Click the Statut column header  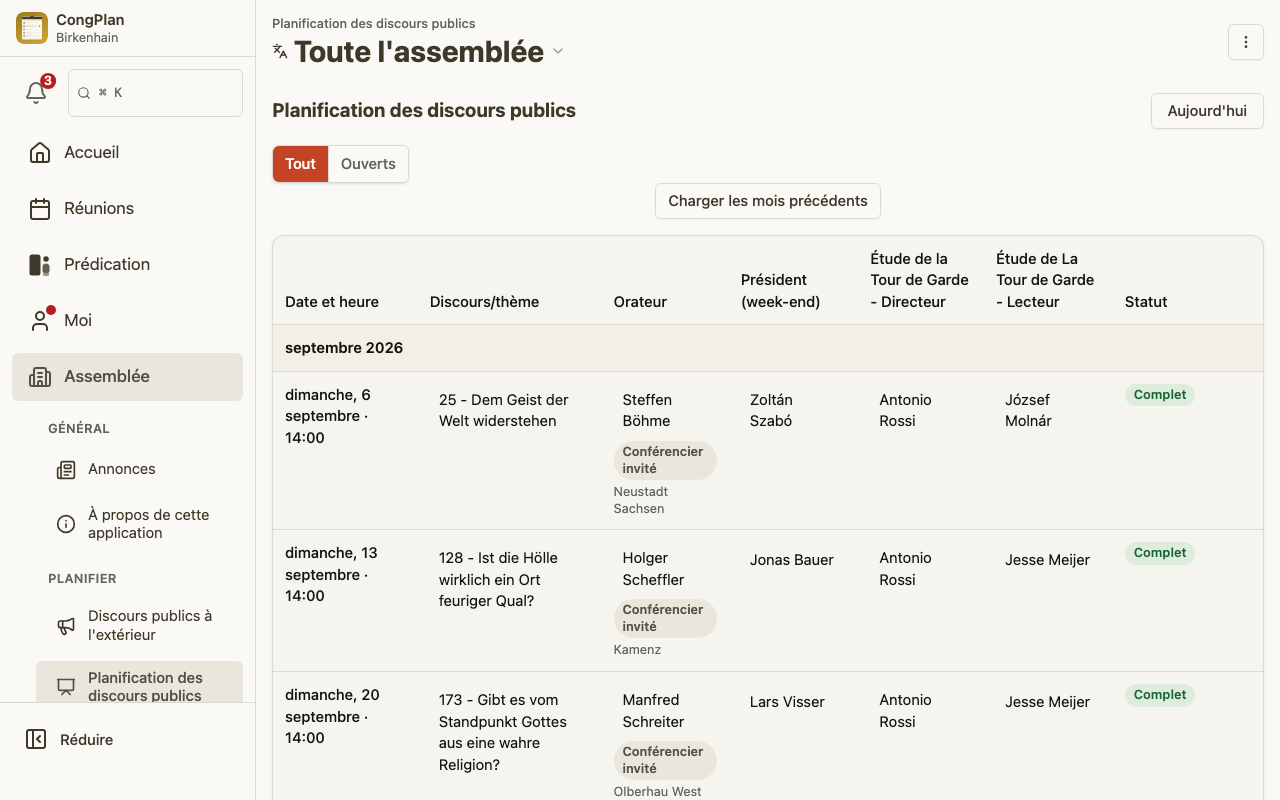pyautogui.click(x=1146, y=302)
